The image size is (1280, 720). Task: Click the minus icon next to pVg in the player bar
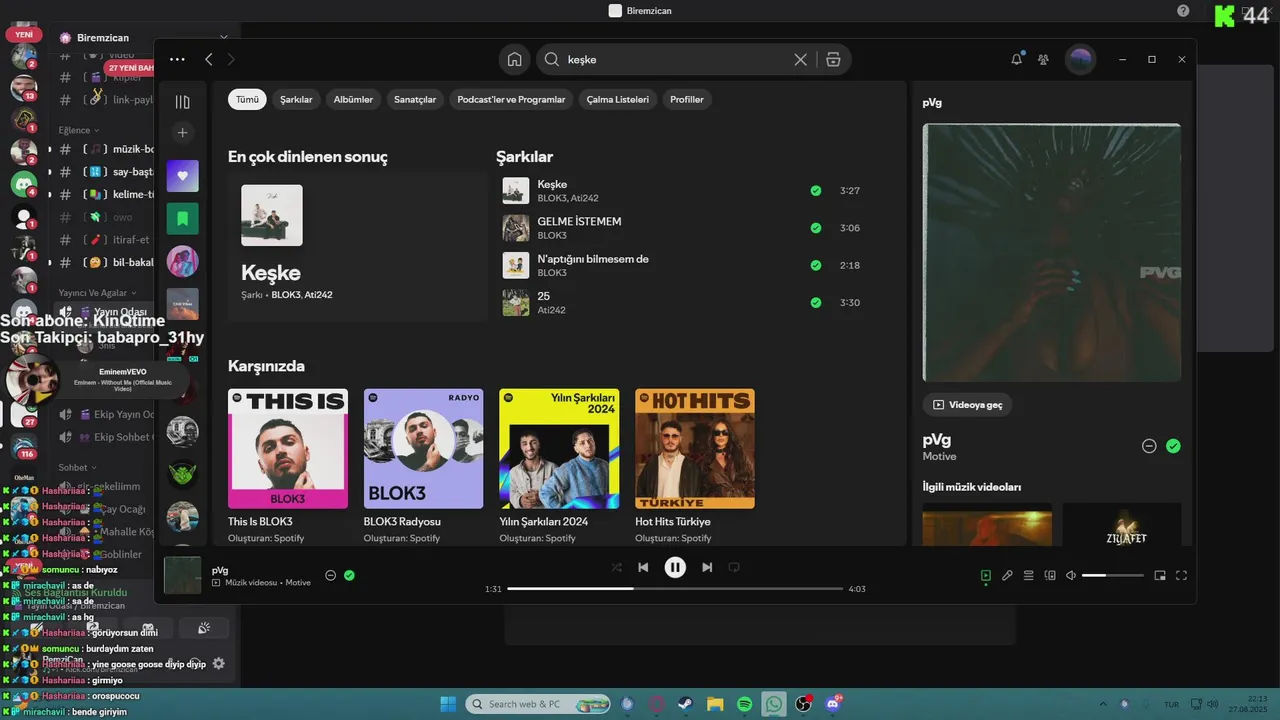pos(330,575)
